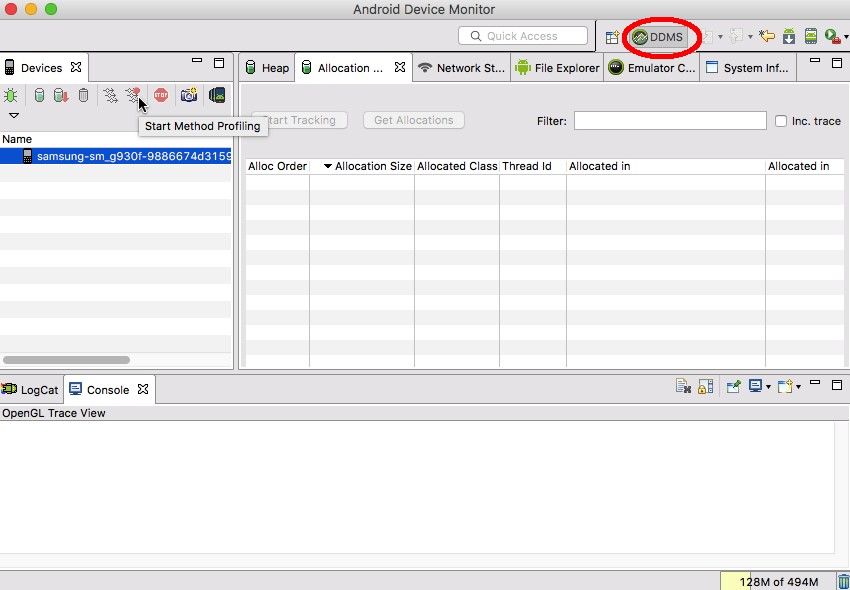Viewport: 850px width, 590px height.
Task: Sort by Allocation Size column header
Action: tap(362, 166)
